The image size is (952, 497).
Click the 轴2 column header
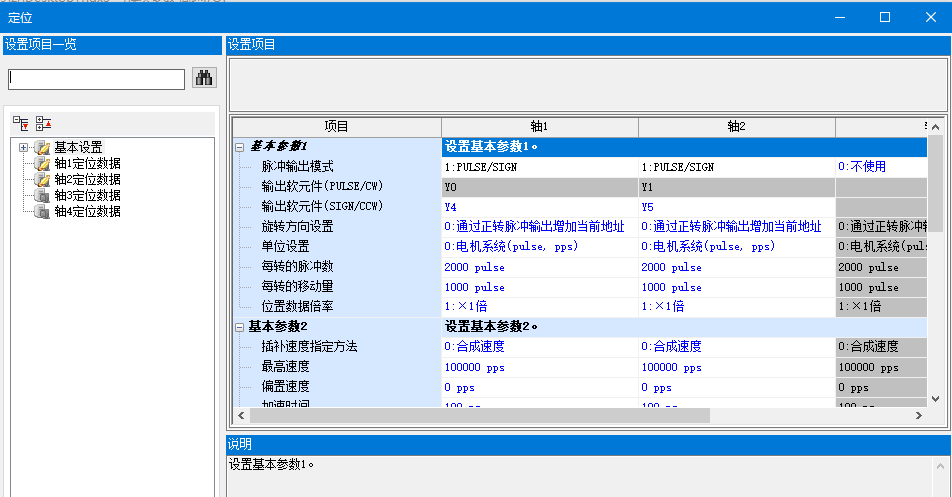pos(736,126)
